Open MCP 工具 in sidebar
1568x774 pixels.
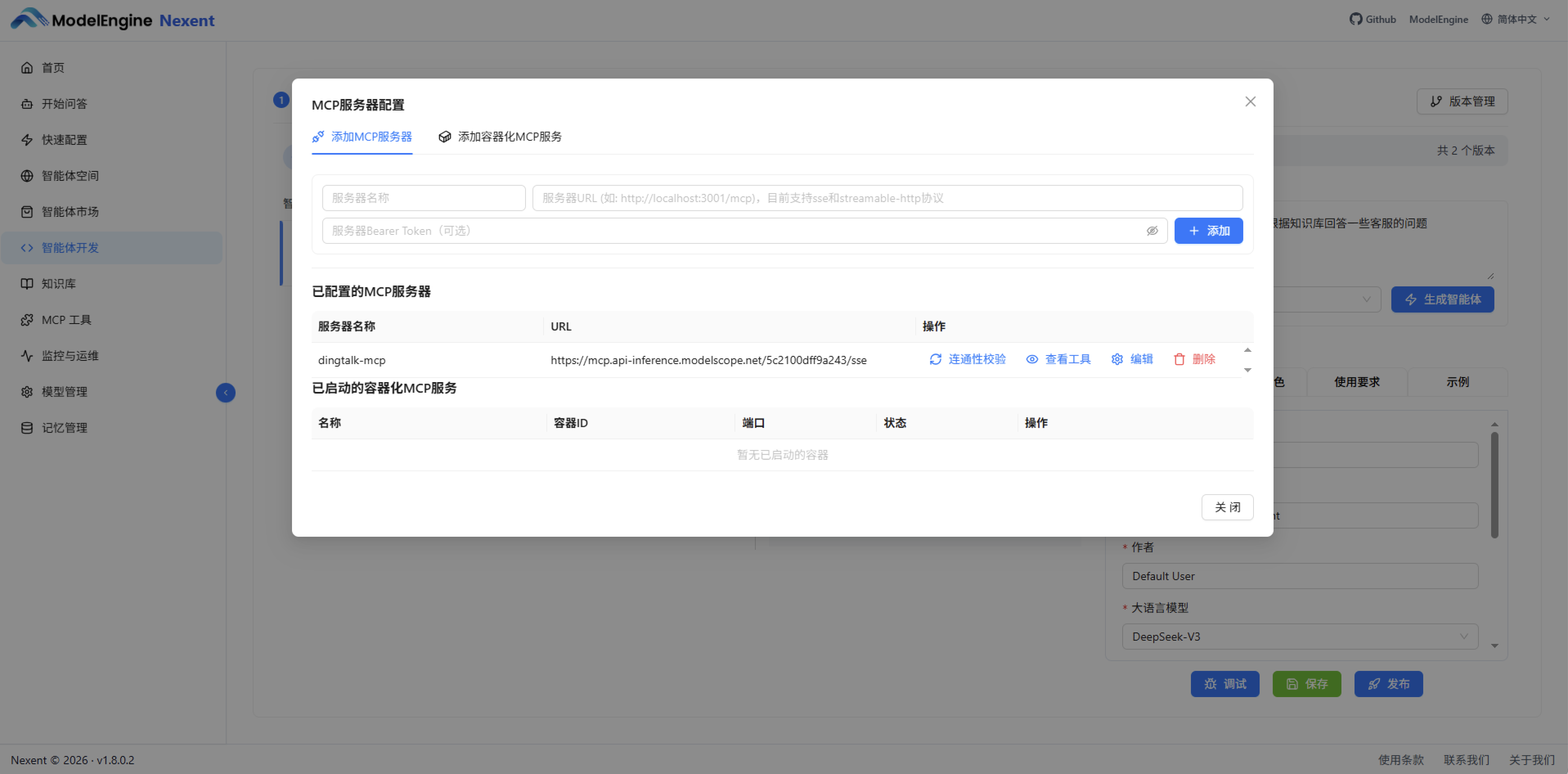(66, 320)
